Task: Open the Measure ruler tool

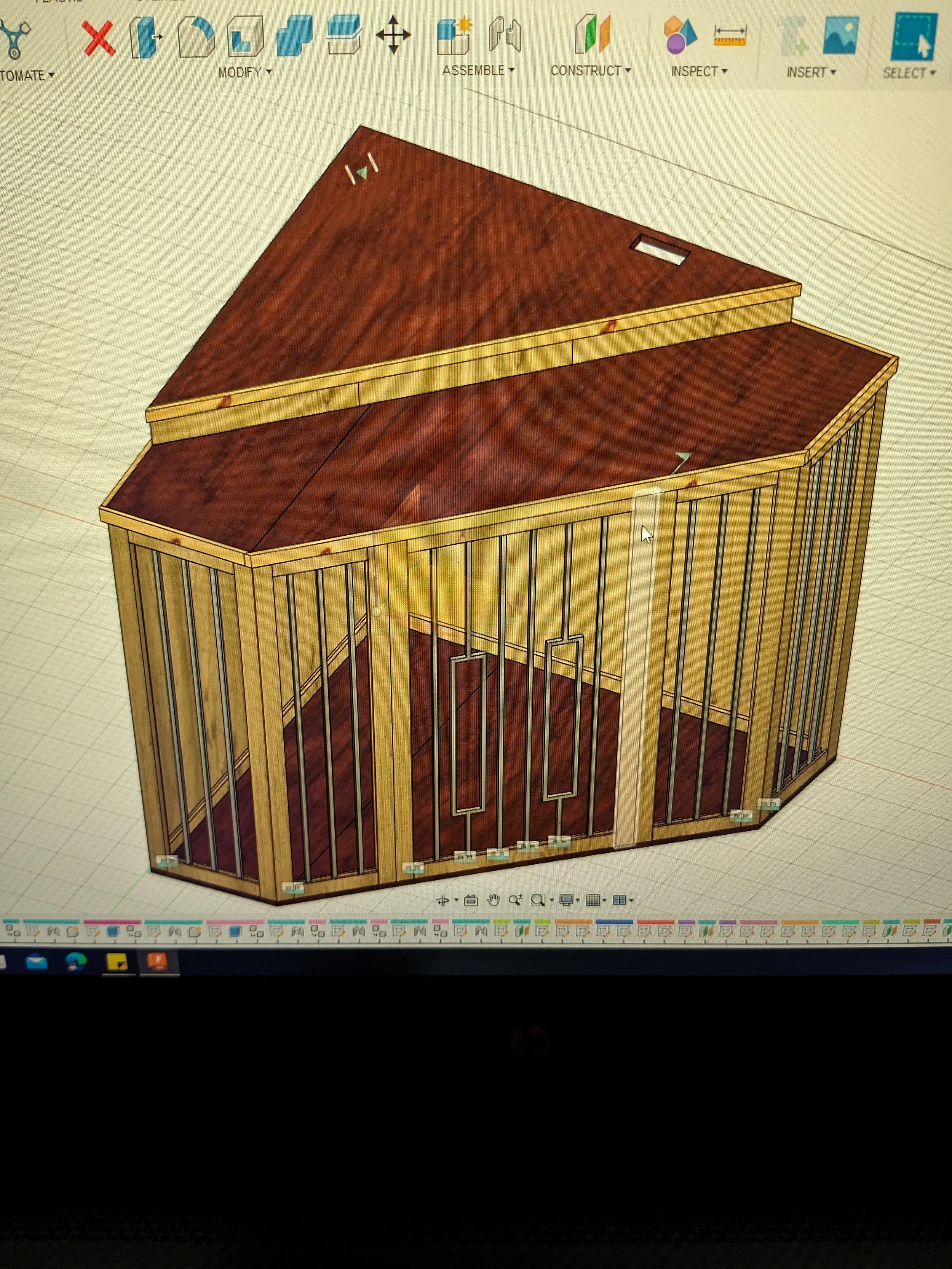Action: (x=730, y=35)
